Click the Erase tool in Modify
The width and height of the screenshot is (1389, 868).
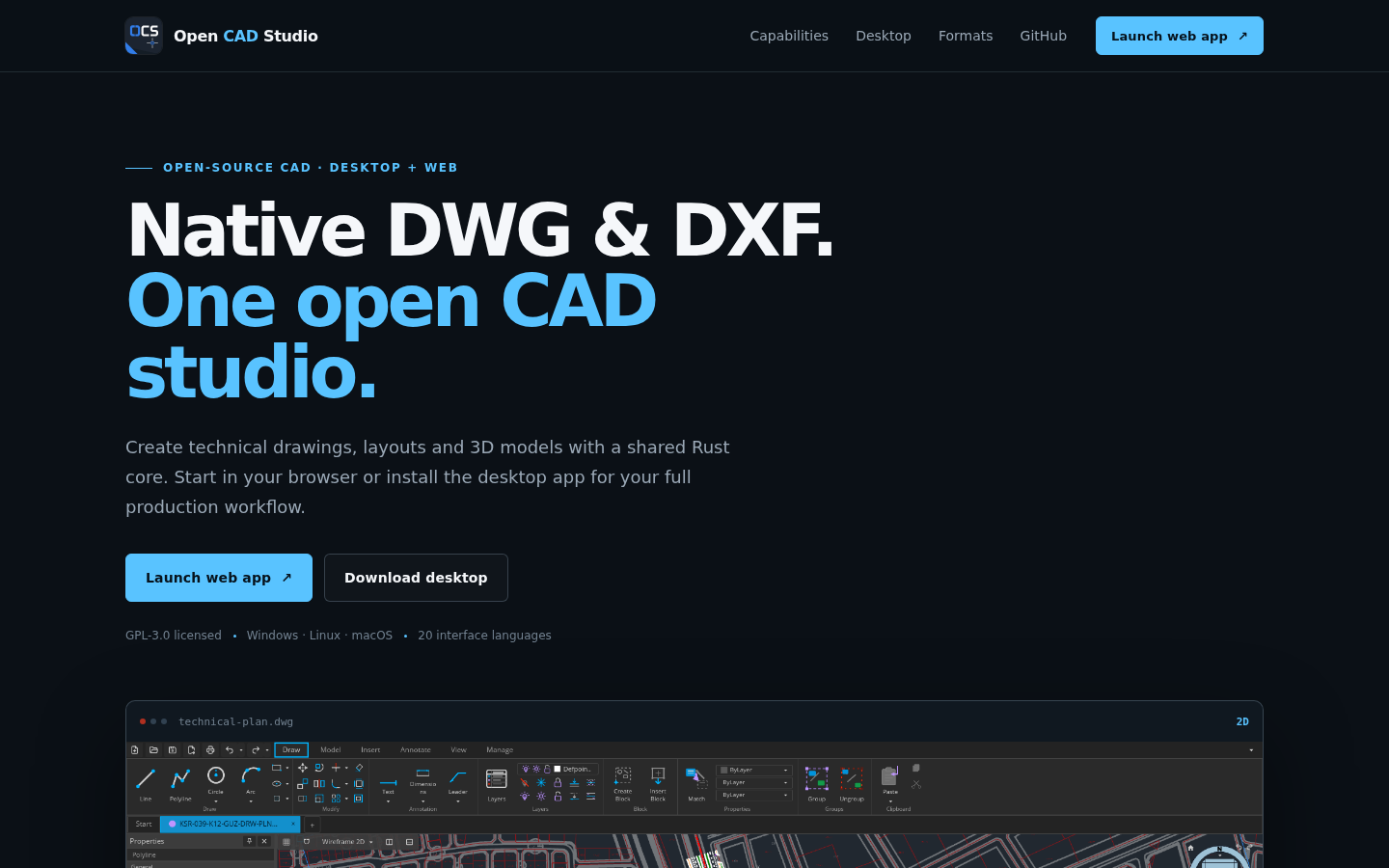pos(359,768)
